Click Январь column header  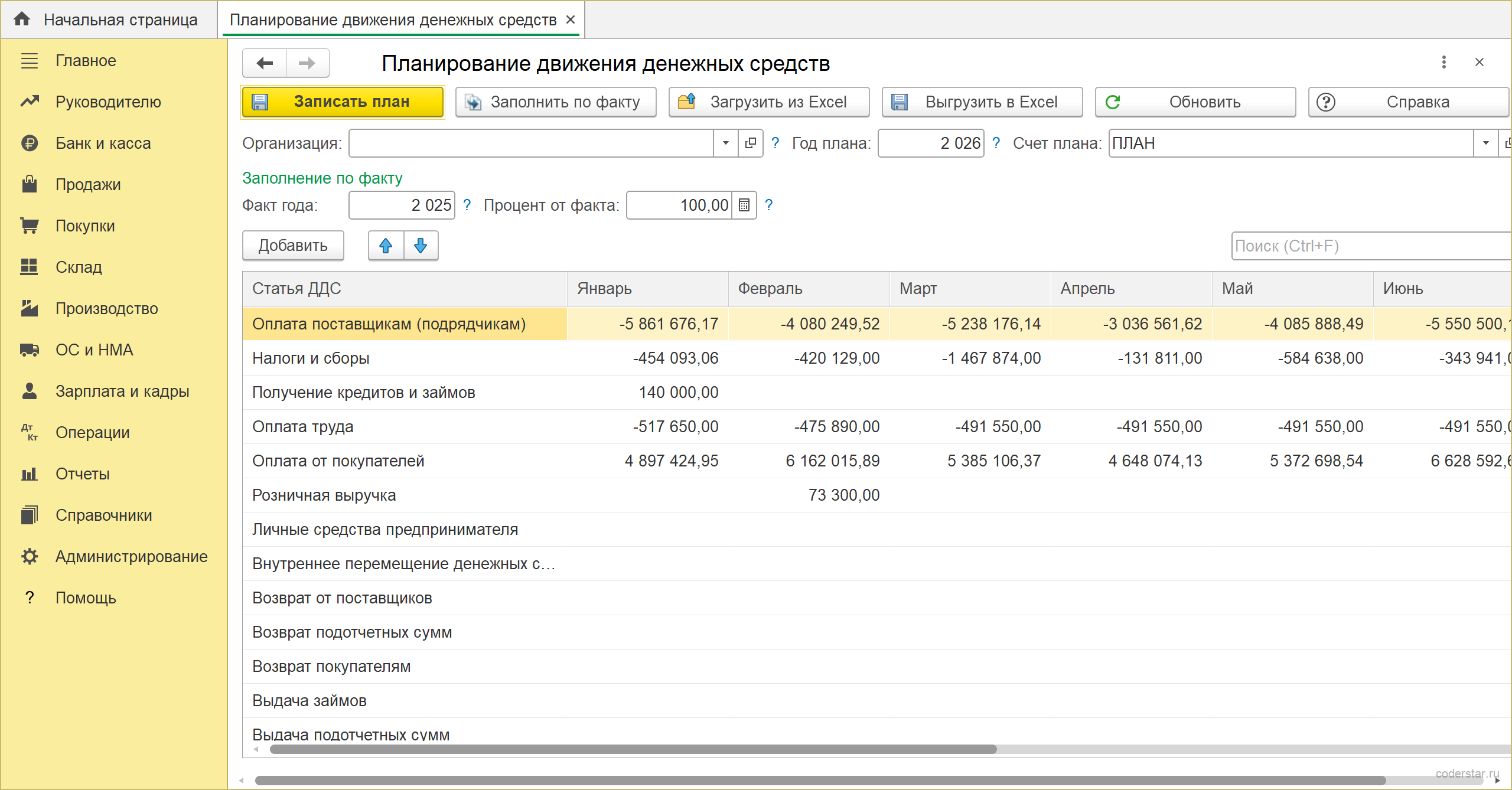click(648, 288)
